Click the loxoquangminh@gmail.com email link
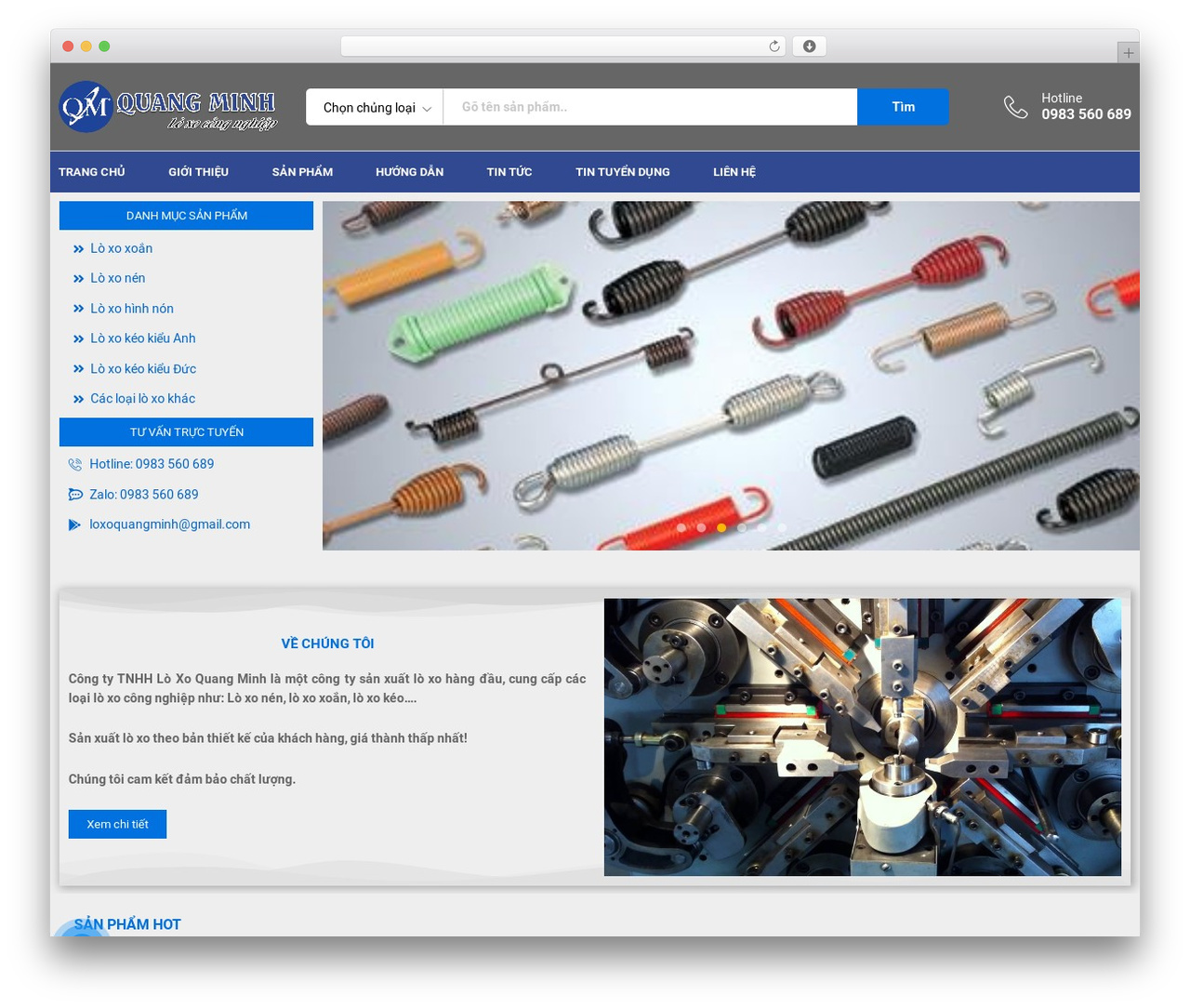This screenshot has height=1008, width=1190. pyautogui.click(x=169, y=524)
